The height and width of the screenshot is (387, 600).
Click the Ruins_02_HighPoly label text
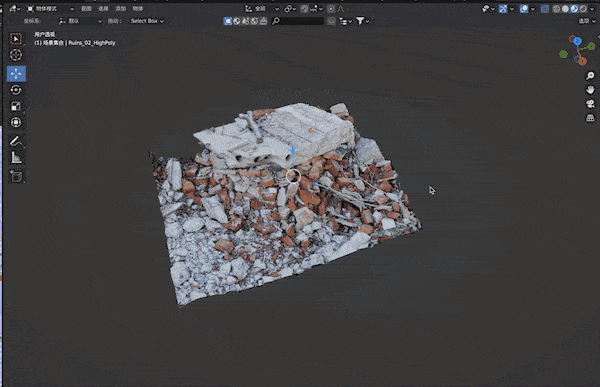pos(92,43)
